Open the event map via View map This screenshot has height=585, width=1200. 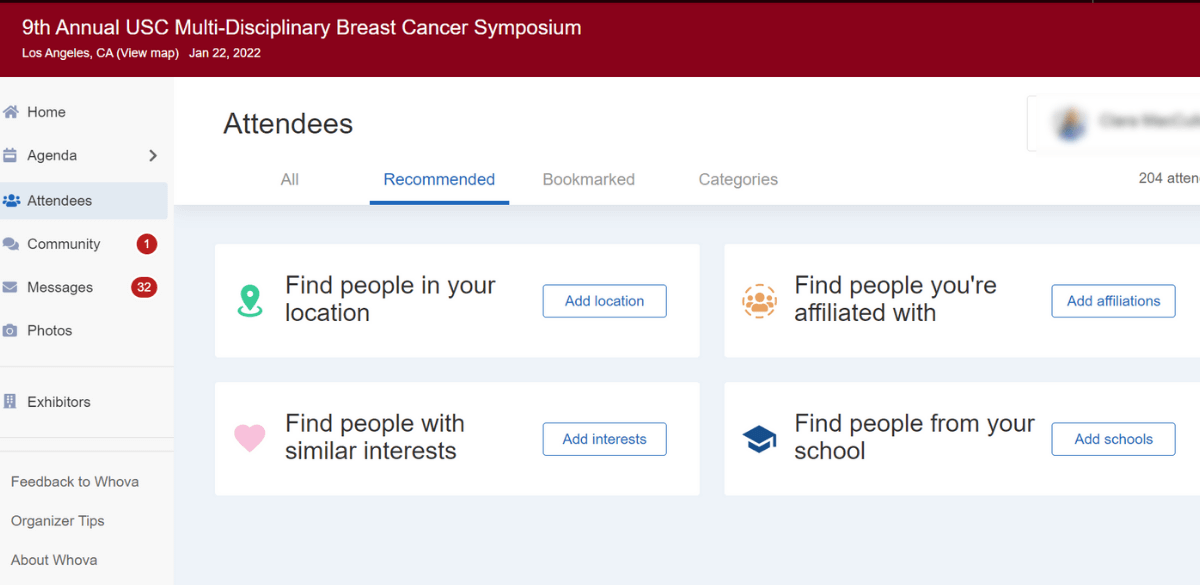[148, 53]
